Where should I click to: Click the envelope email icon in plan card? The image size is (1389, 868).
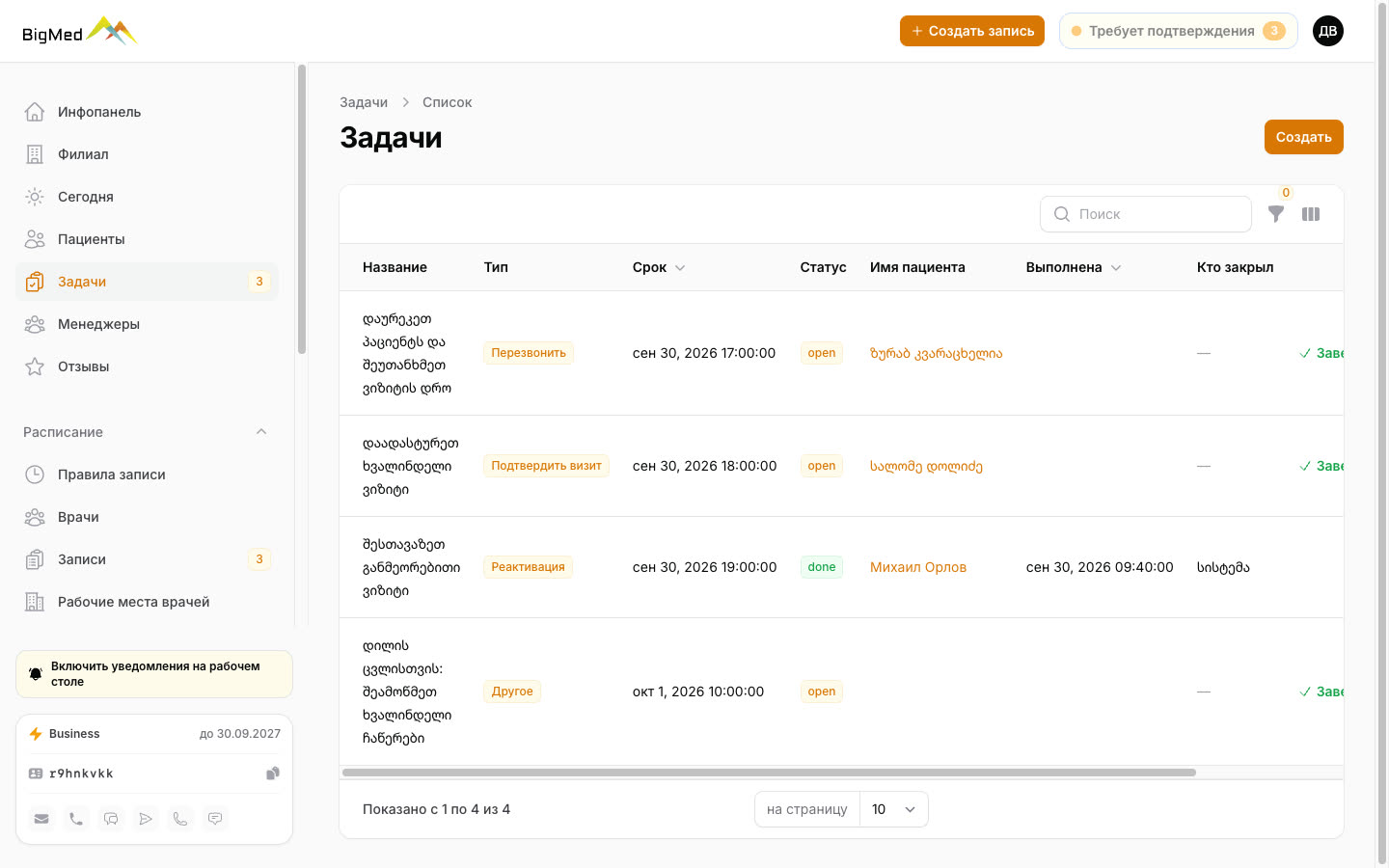tap(41, 819)
